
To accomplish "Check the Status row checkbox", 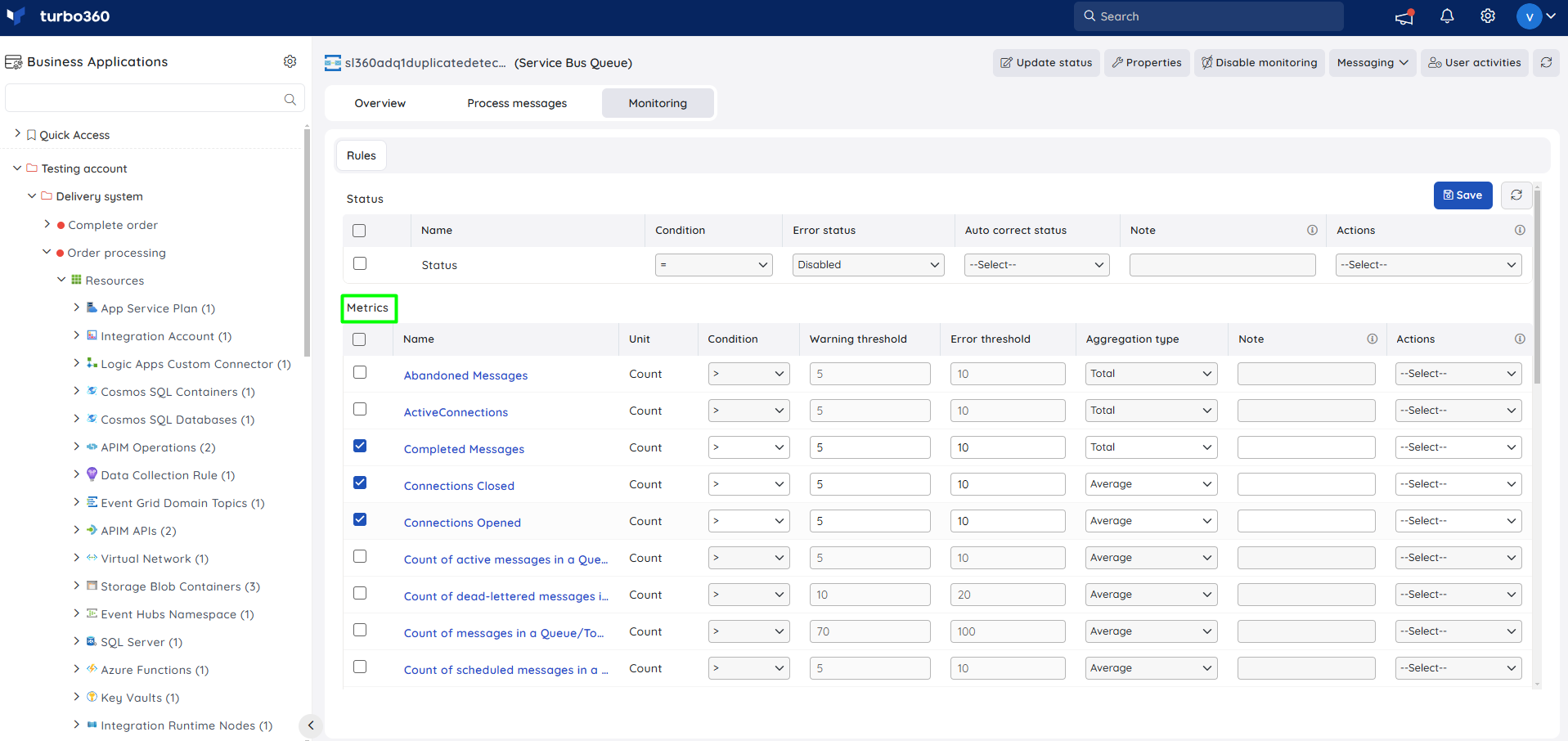I will tap(360, 263).
